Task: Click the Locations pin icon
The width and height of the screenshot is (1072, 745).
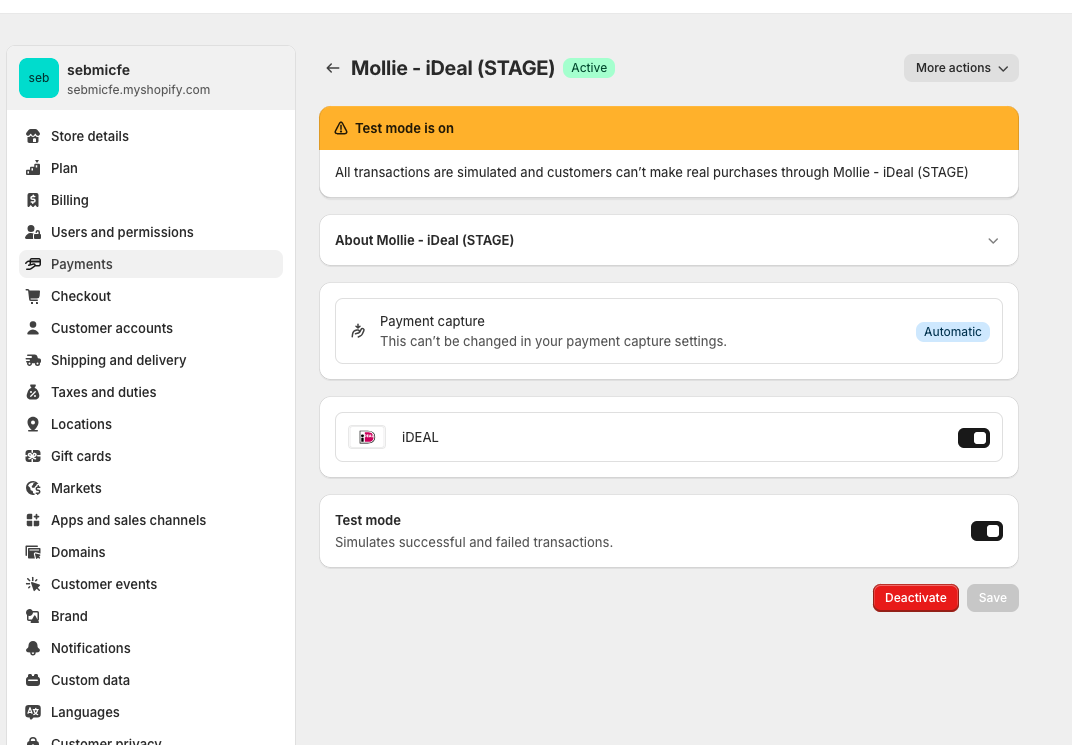Action: (33, 424)
